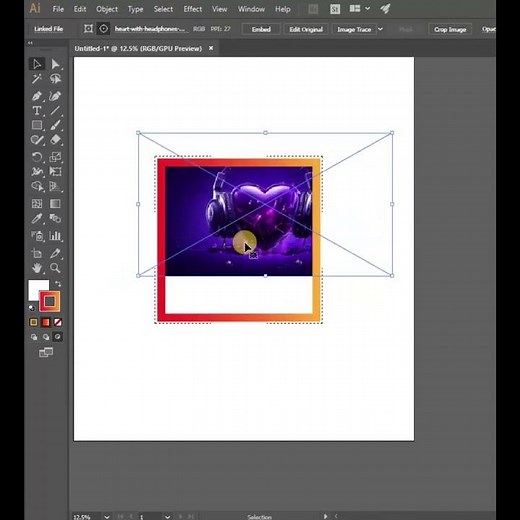
Task: Select the Shape Builder tool
Action: tap(37, 186)
